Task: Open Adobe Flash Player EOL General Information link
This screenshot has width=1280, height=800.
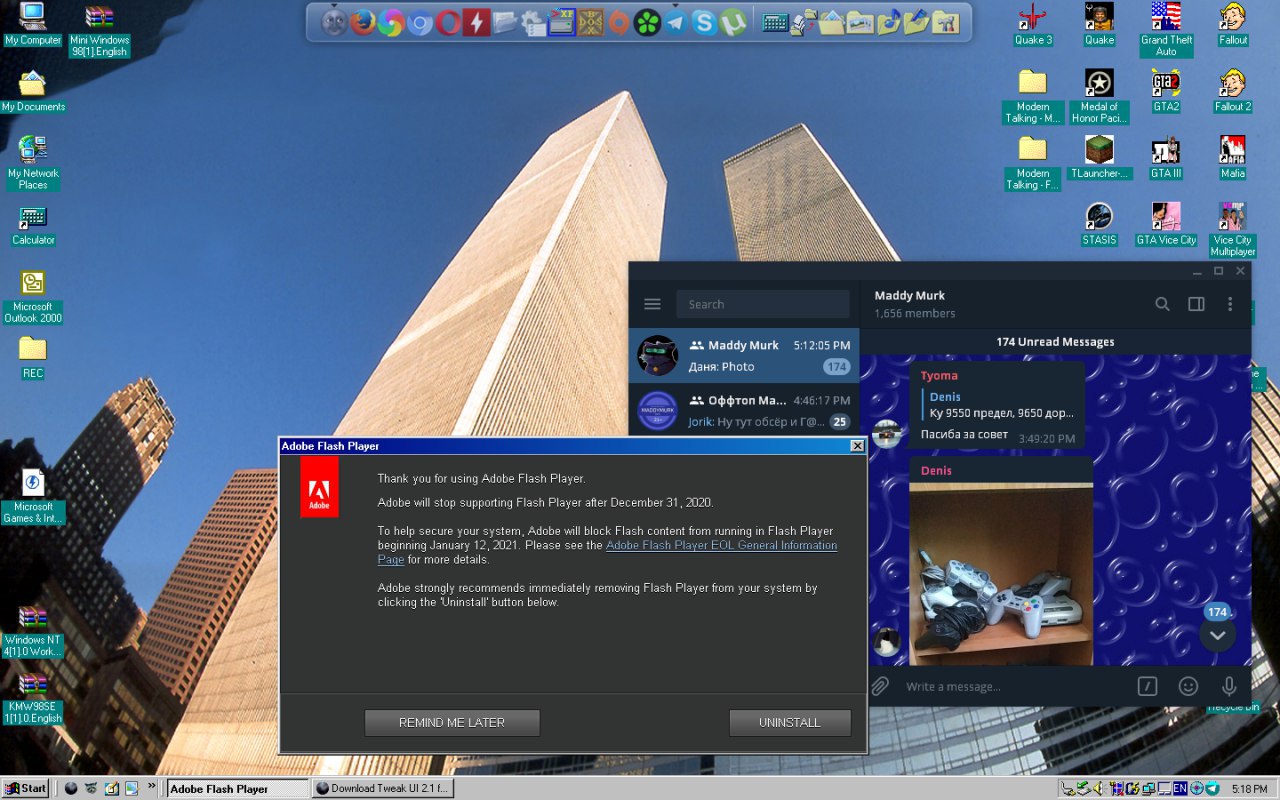Action: click(x=607, y=552)
